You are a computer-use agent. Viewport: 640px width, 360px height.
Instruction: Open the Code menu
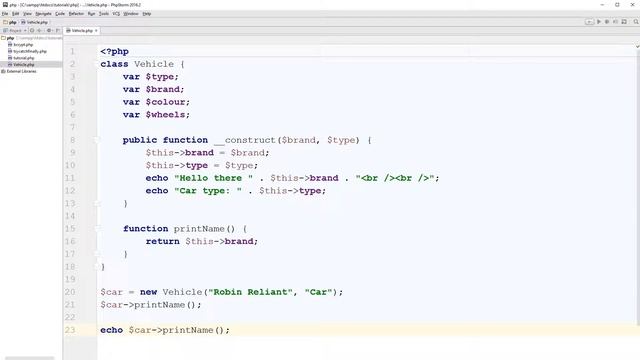pos(60,13)
